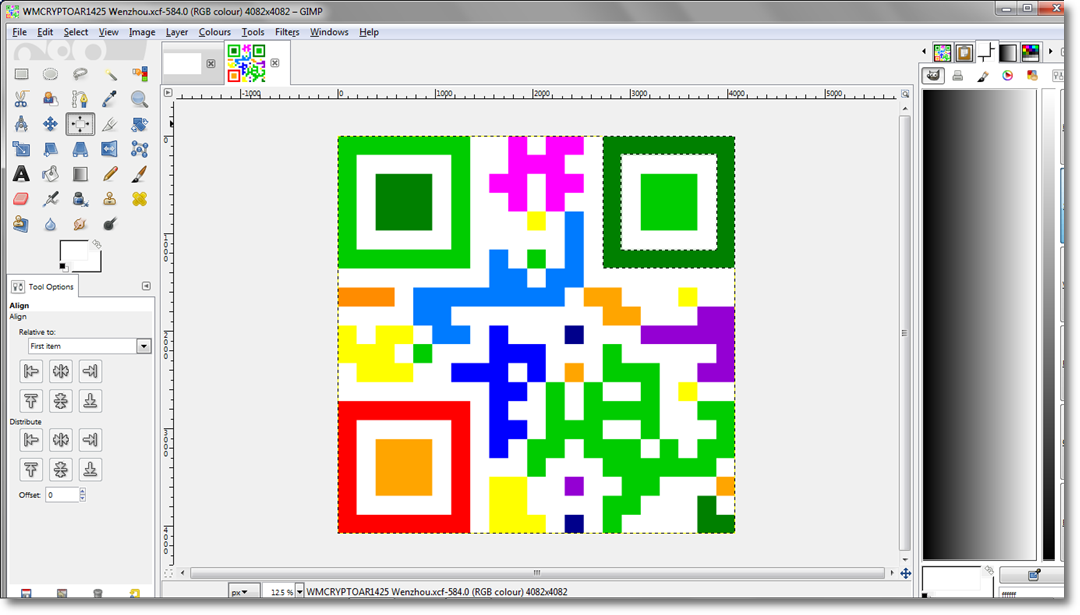Screen dimensions: 1080x615
Task: Open the Colours menu
Action: [215, 32]
